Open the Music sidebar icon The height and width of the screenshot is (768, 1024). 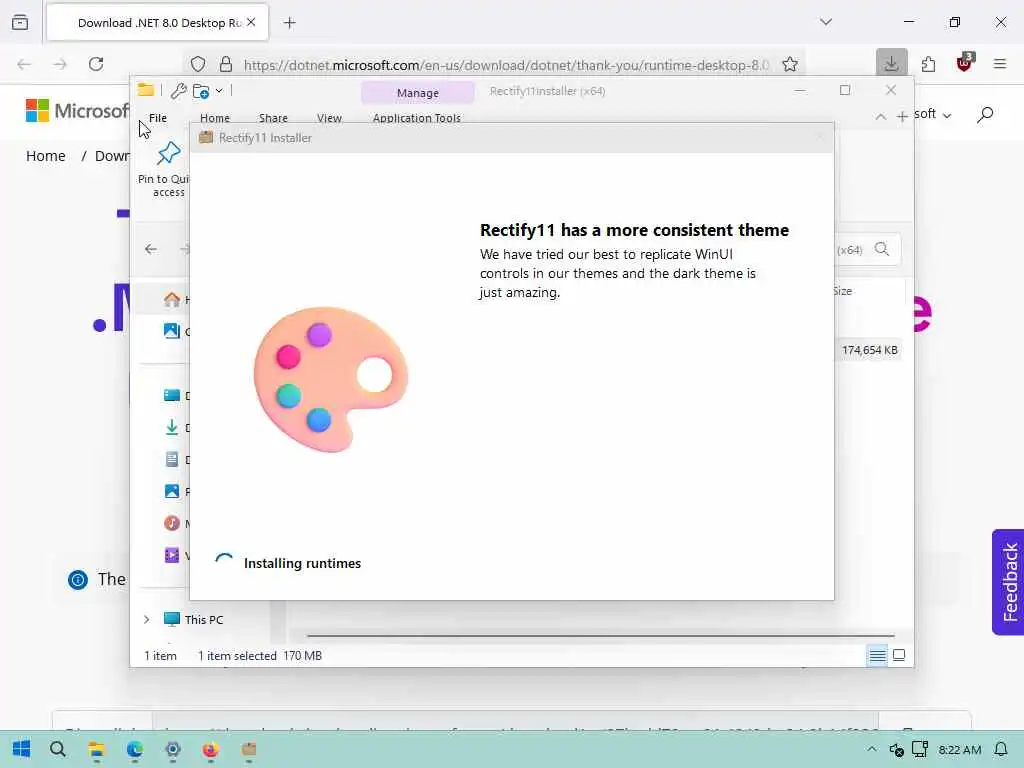[x=172, y=523]
